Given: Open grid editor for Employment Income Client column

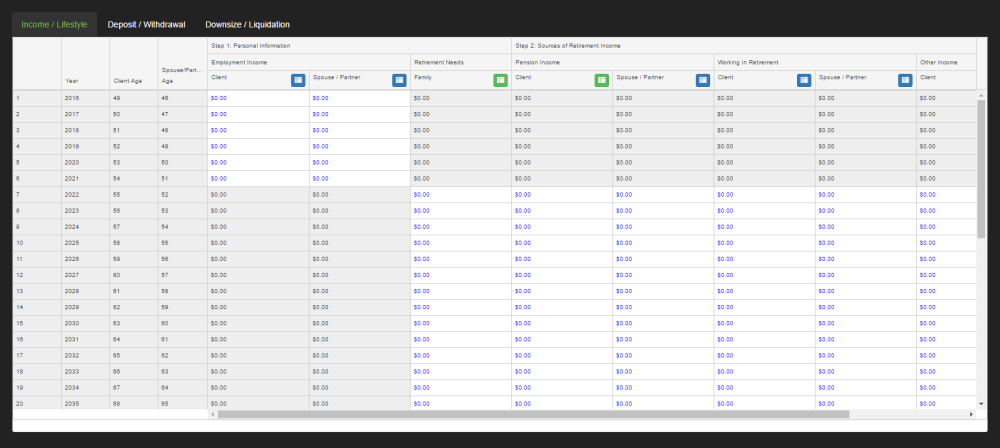Looking at the screenshot, I should (x=298, y=80).
